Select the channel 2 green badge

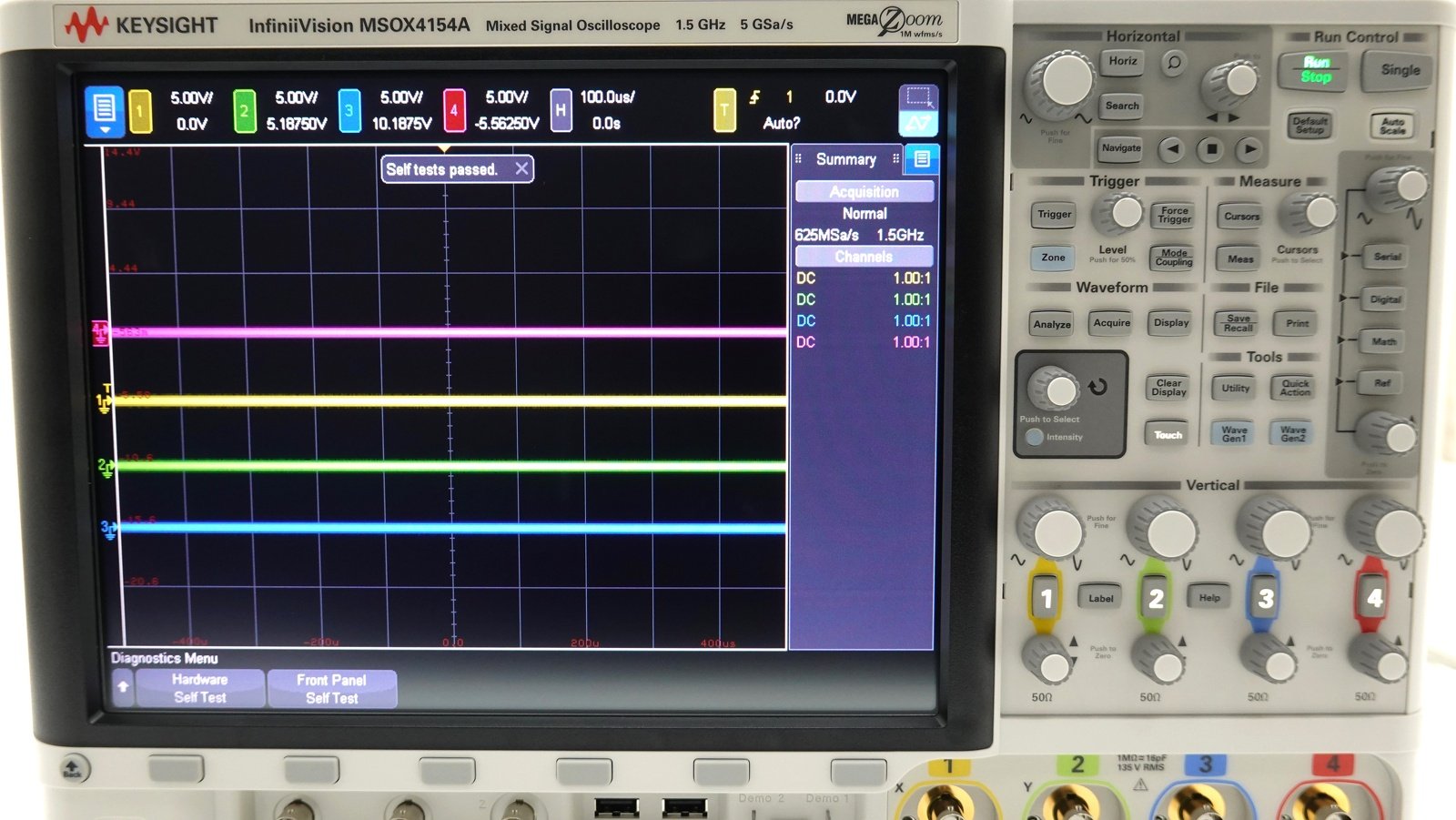244,111
